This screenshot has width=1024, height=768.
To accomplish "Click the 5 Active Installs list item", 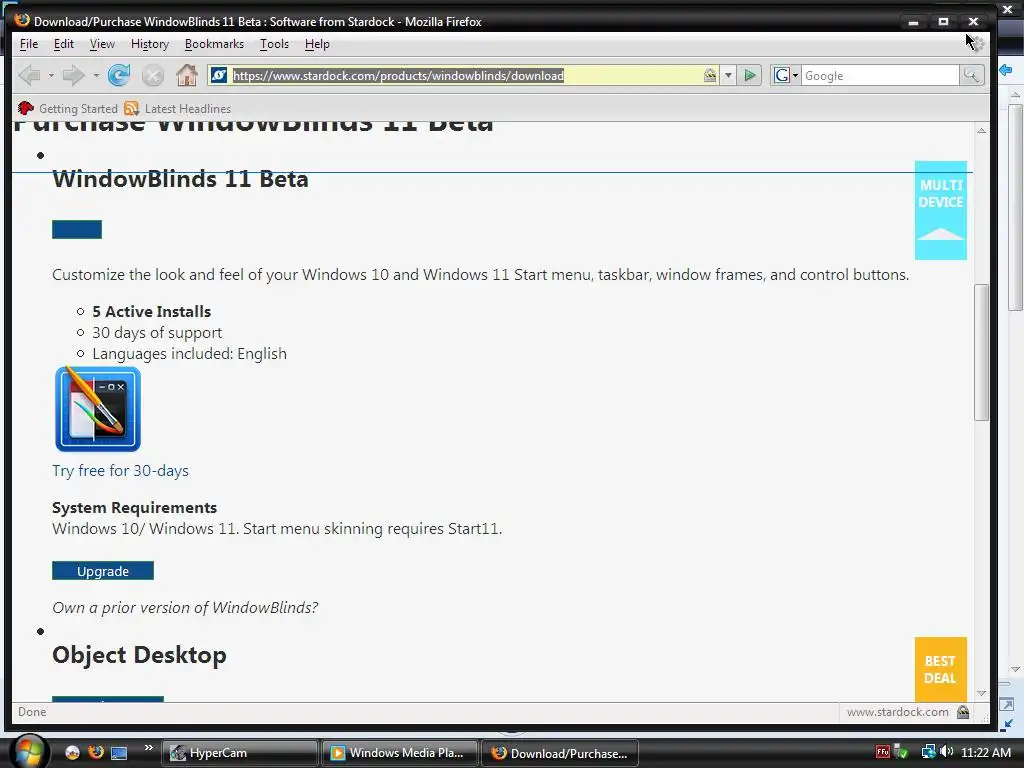I will [x=152, y=312].
